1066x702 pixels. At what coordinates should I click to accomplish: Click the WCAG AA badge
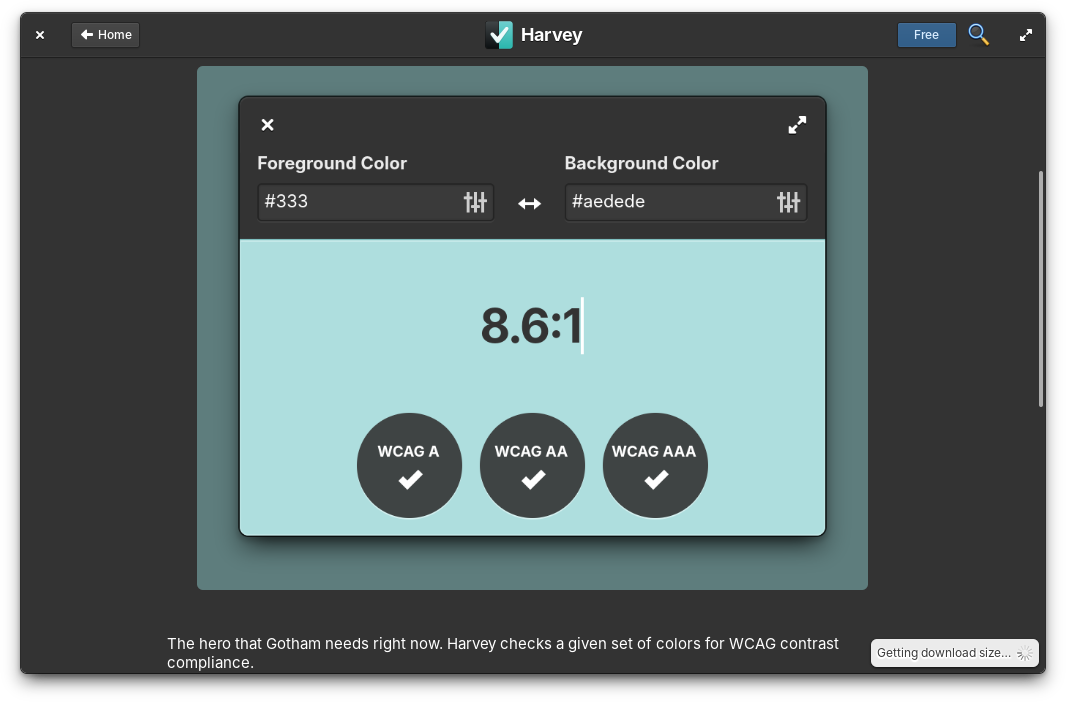tap(532, 466)
